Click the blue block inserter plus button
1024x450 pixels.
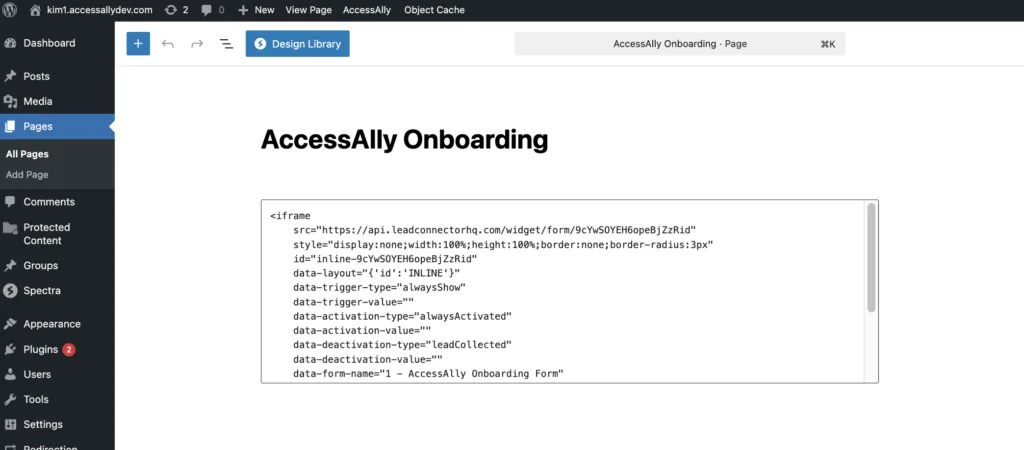pyautogui.click(x=138, y=44)
